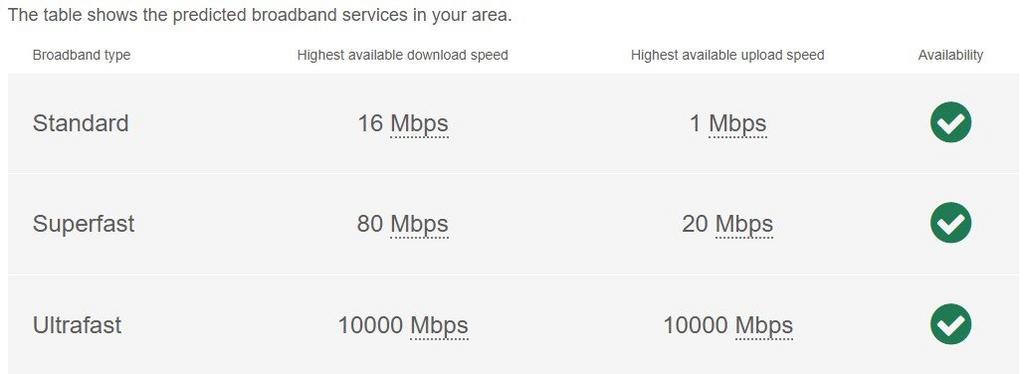Click Mbps beside 10000 Ultrafast upload speed
Viewport: 1024px width, 374px height.
pyautogui.click(x=764, y=325)
